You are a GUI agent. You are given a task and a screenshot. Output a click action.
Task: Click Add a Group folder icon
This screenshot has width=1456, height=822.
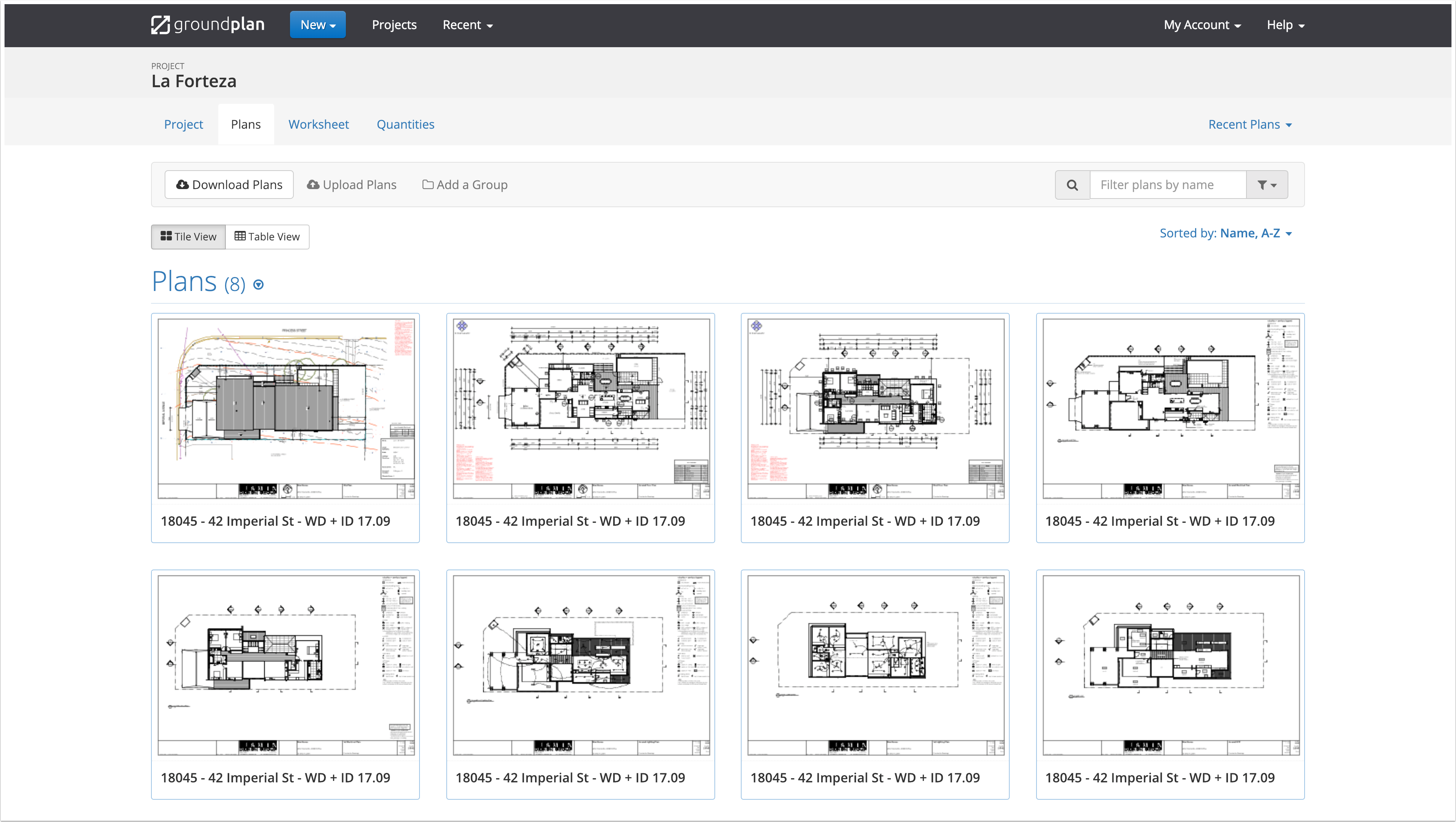(x=428, y=185)
